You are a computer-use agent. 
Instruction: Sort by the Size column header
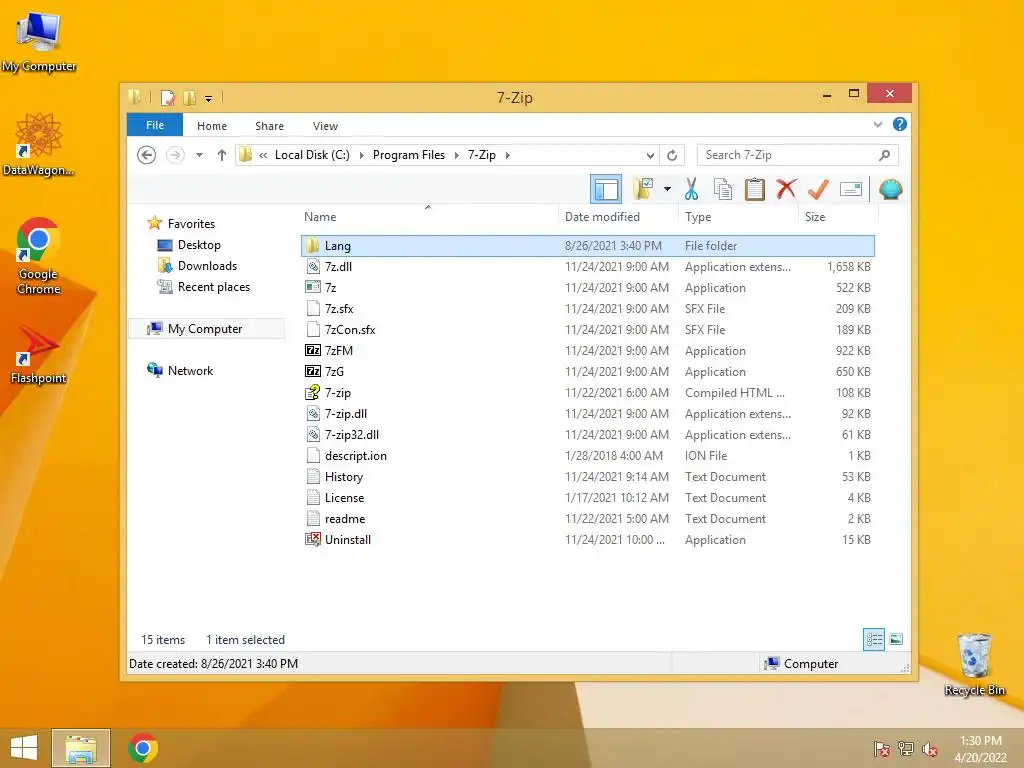pos(814,217)
